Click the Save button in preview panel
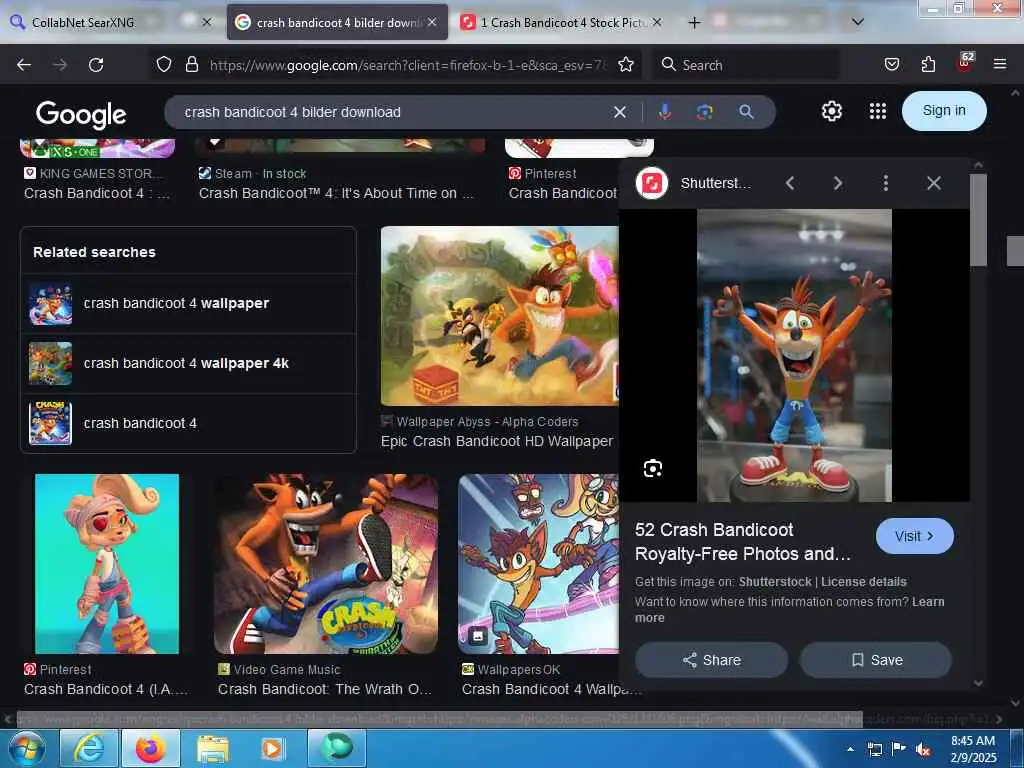Screen dimensions: 1024x768 876,660
